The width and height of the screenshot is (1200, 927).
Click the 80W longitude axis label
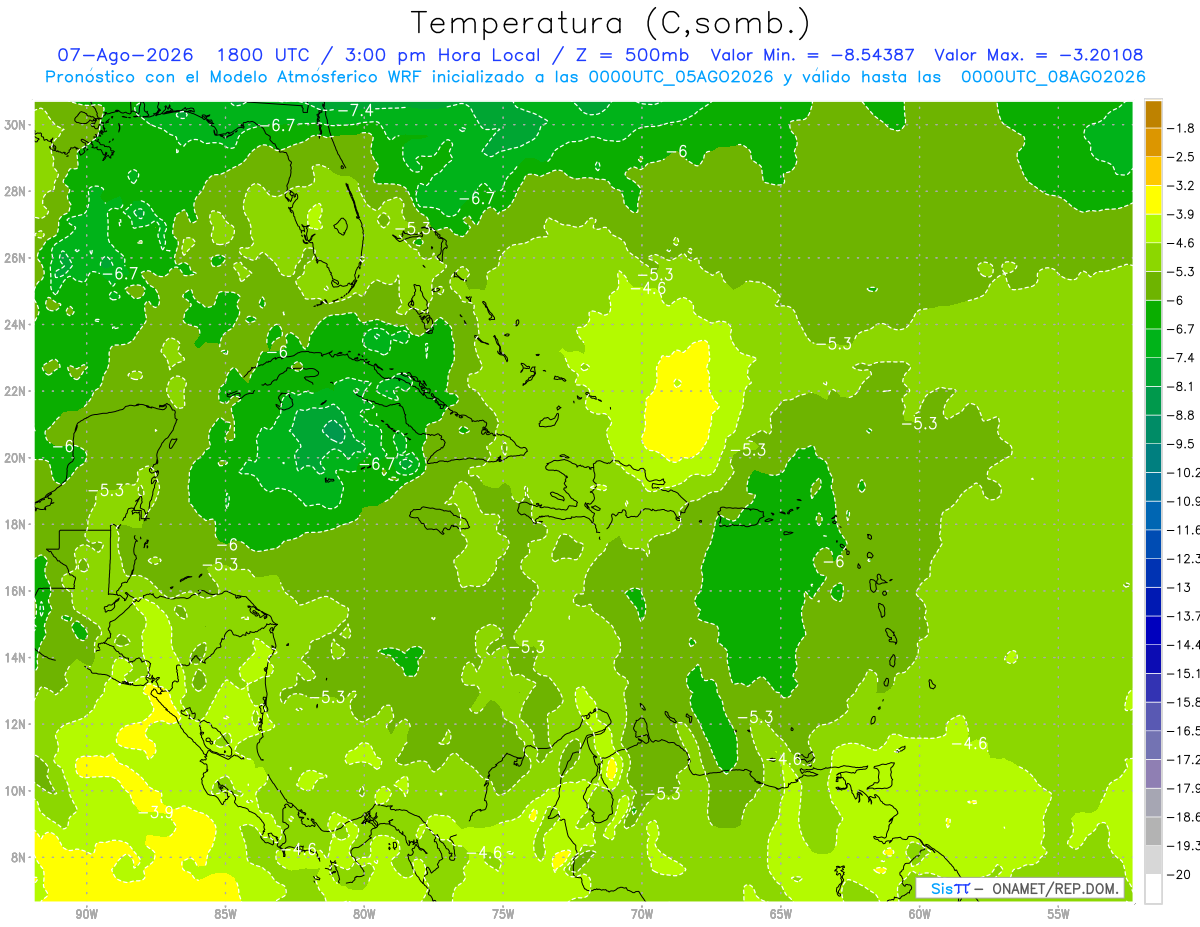click(364, 914)
